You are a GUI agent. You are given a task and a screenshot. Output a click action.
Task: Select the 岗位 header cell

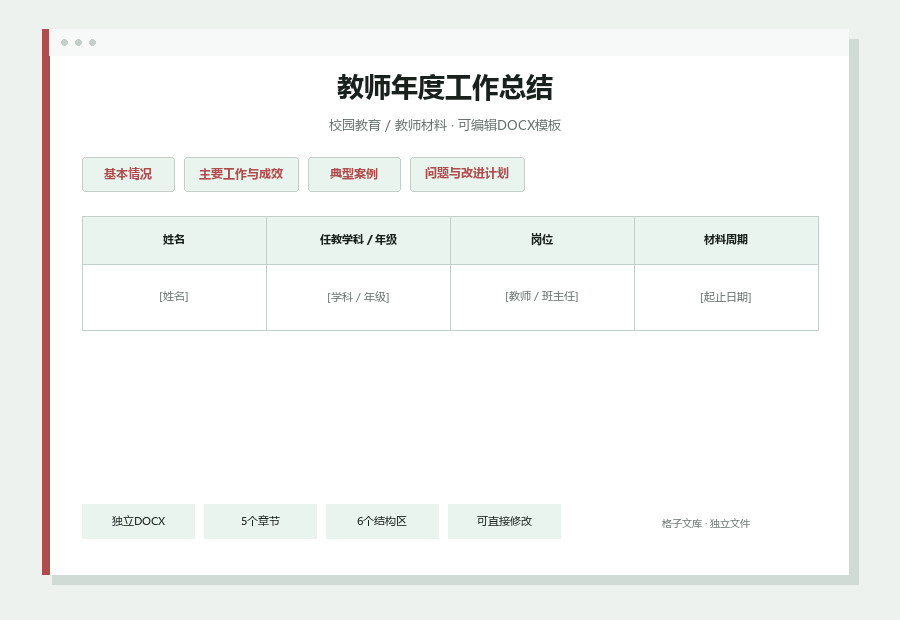(x=542, y=240)
